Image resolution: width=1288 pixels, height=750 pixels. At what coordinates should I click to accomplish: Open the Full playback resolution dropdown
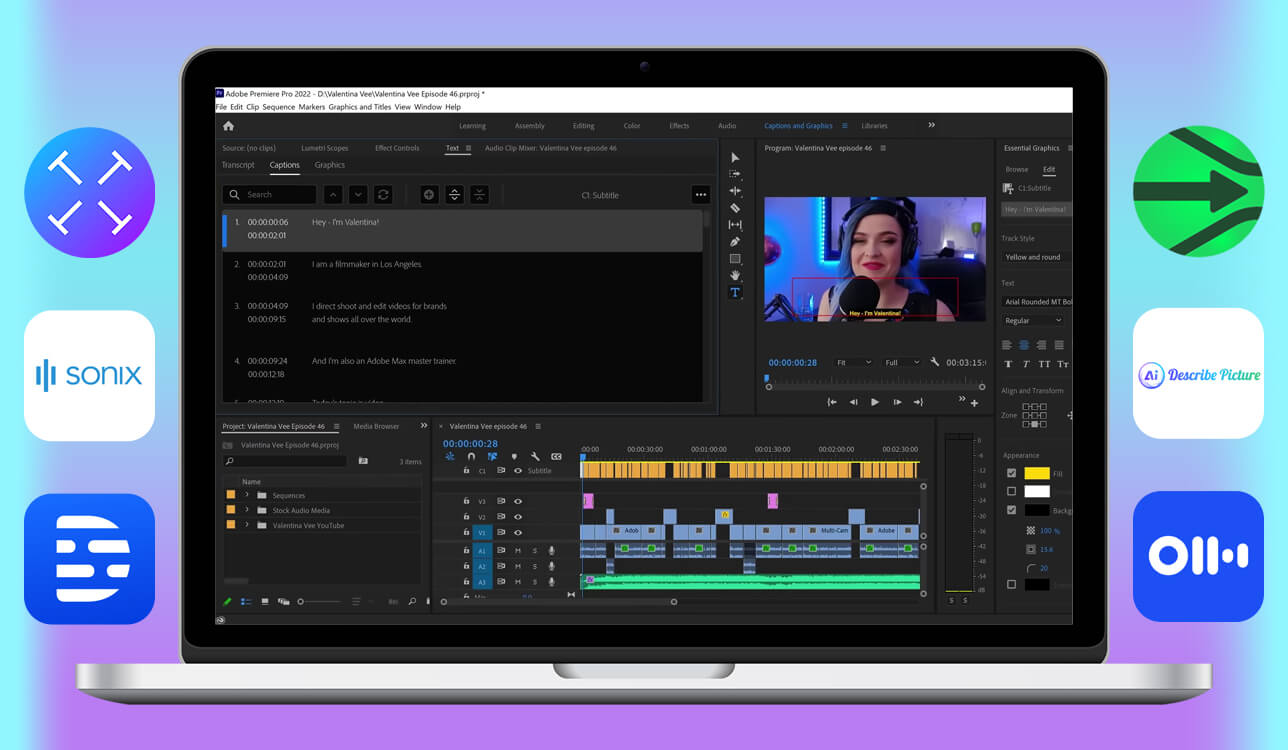pos(901,362)
